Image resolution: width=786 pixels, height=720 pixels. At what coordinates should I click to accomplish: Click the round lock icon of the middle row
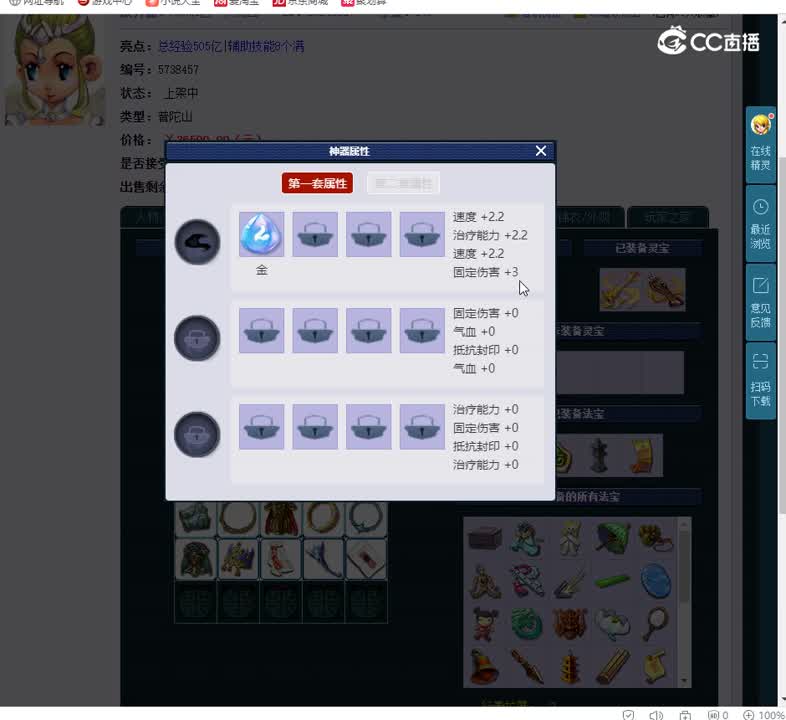[x=197, y=338]
